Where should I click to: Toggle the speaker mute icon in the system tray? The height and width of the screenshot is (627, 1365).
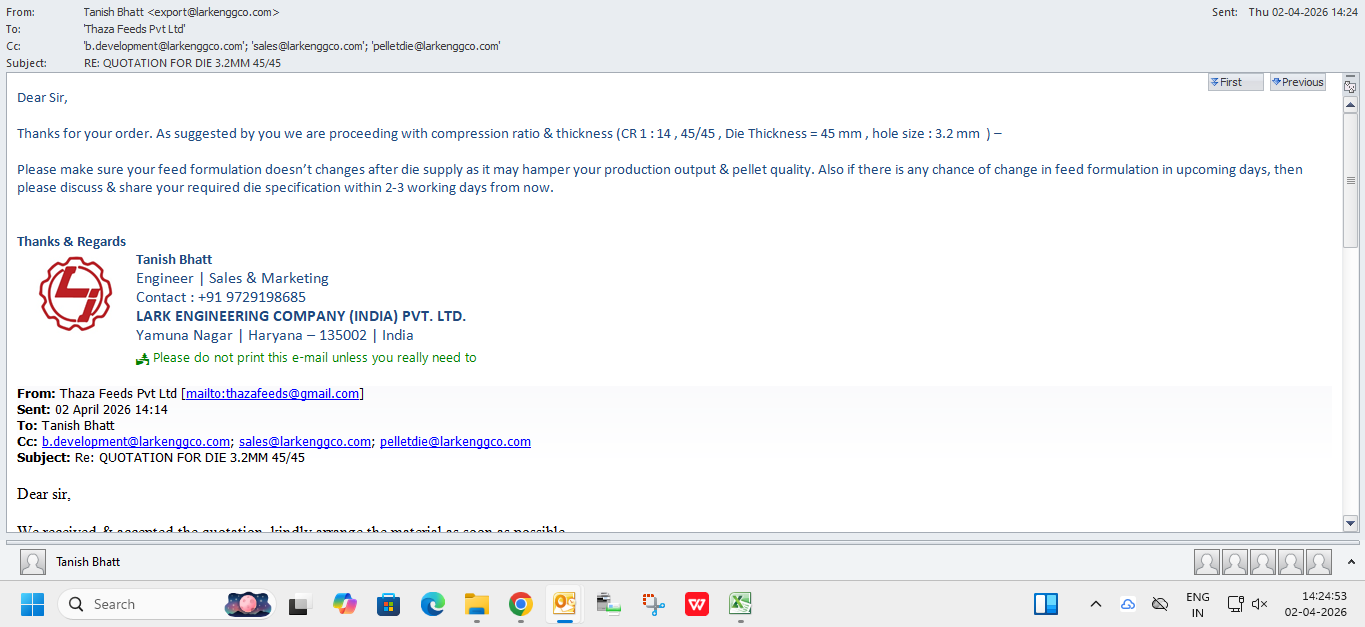[x=1260, y=604]
